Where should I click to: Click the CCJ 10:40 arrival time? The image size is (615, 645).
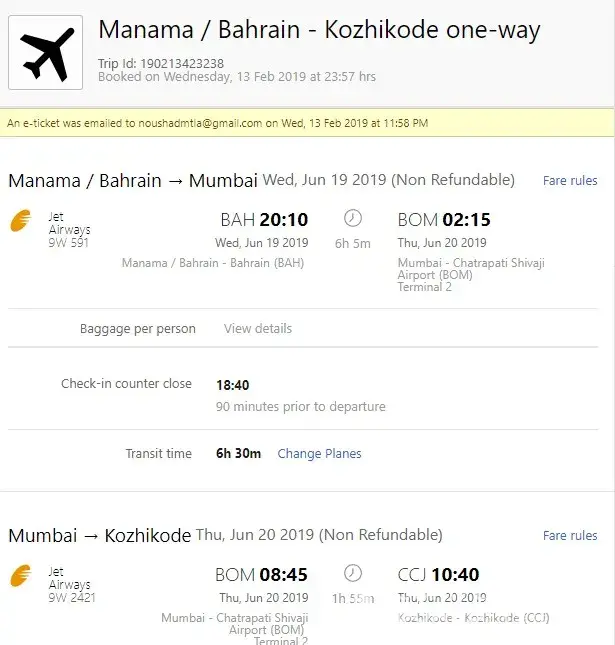coord(438,575)
